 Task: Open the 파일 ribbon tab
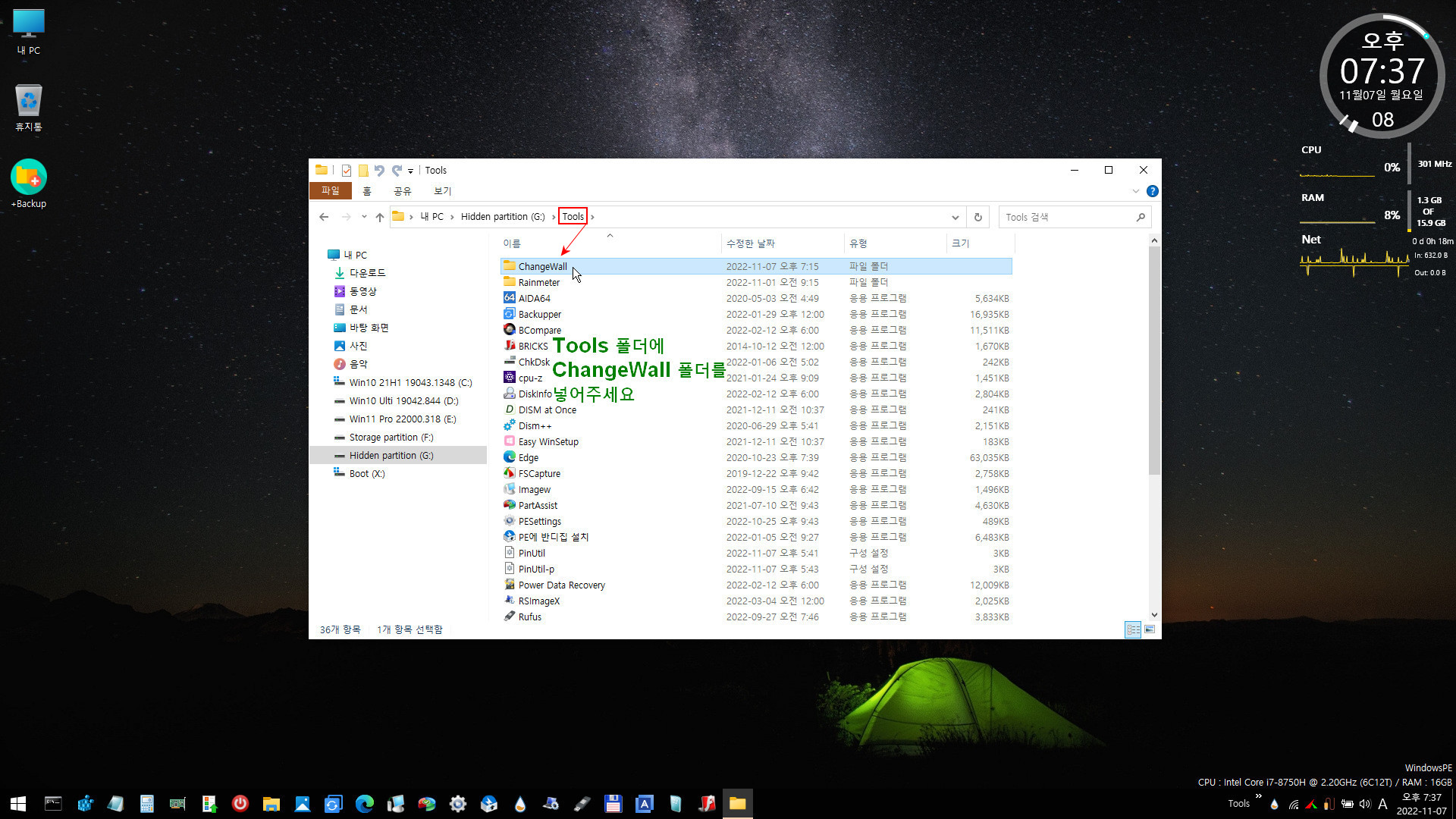coord(331,191)
